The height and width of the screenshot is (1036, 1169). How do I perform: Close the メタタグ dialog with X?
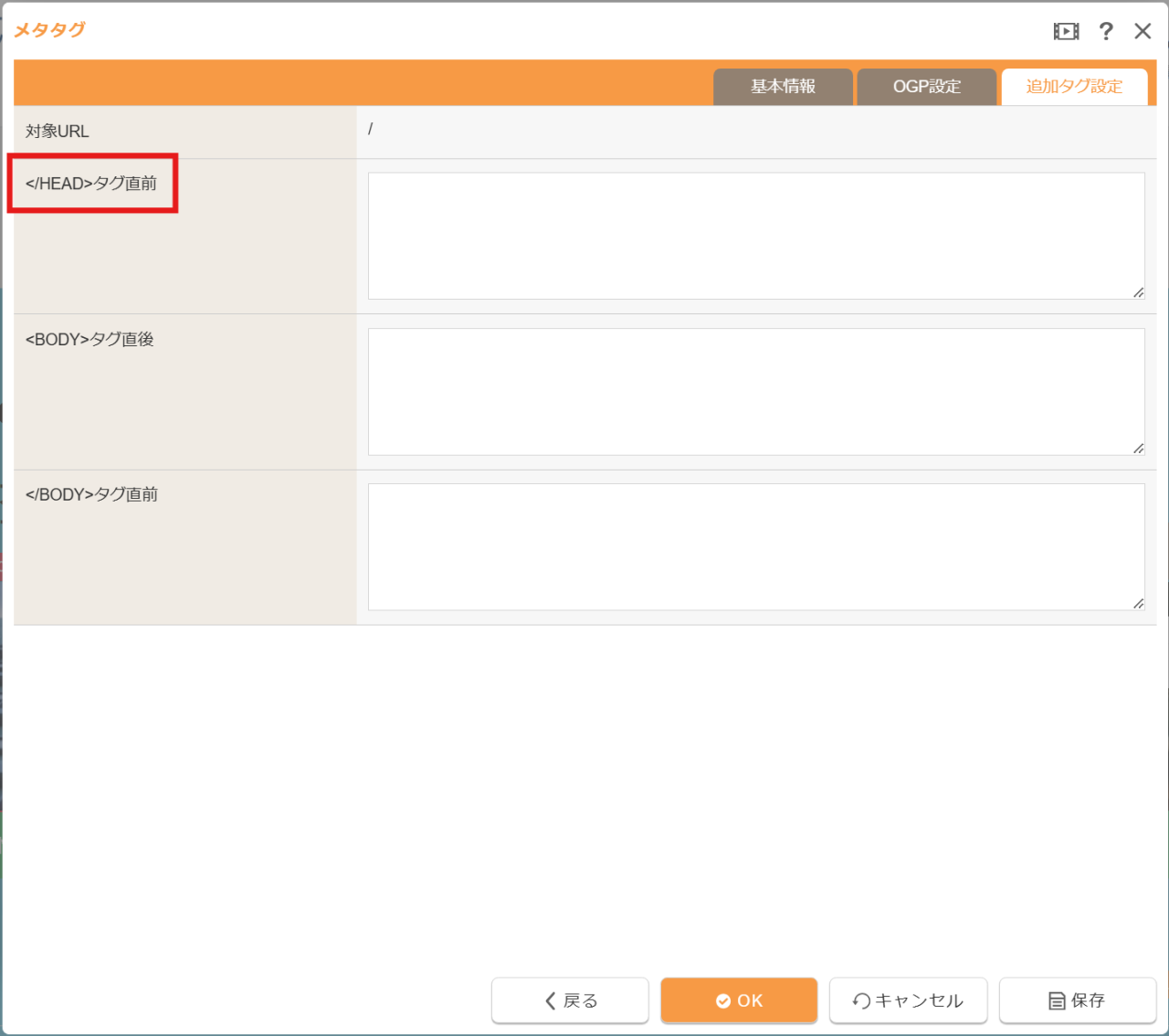(x=1143, y=31)
